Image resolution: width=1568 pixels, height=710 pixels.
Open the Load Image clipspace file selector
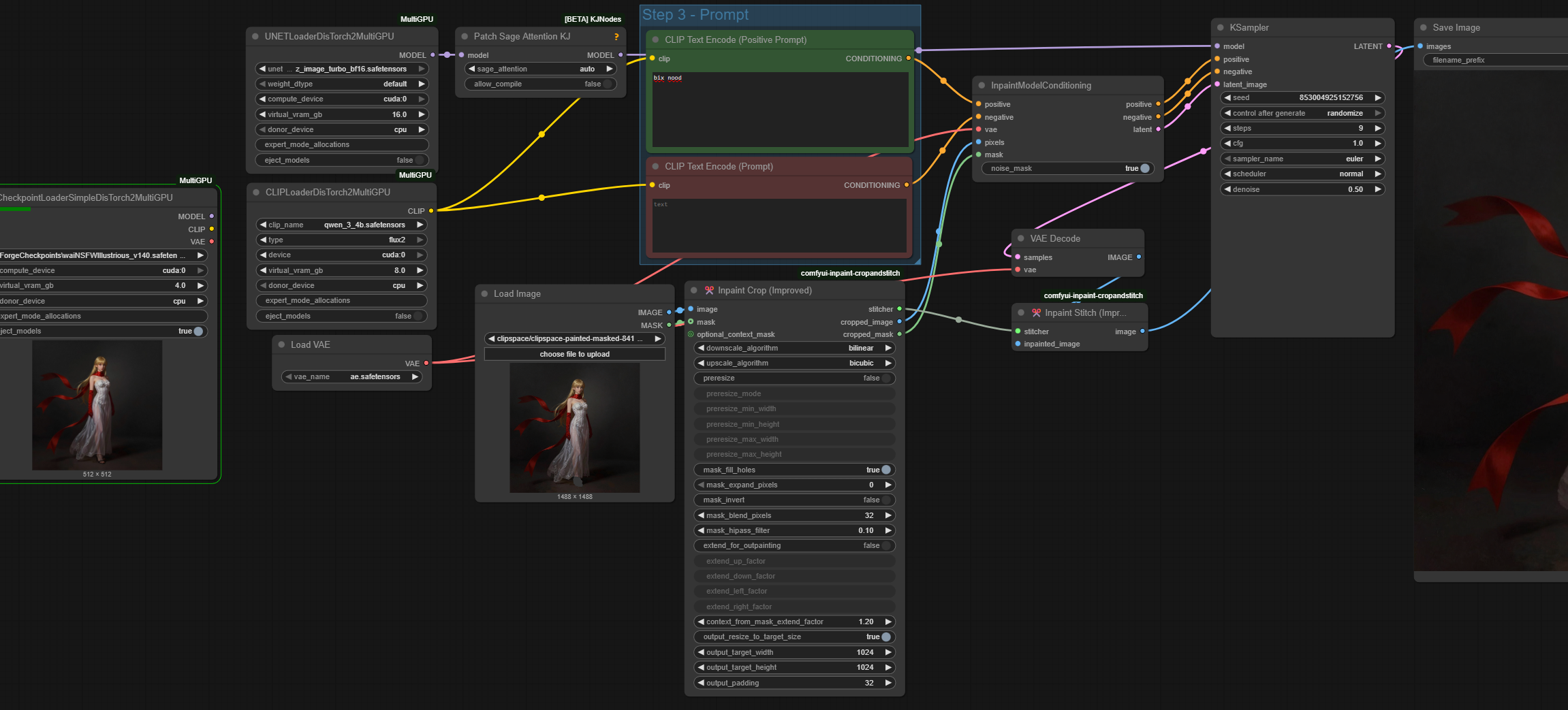[x=575, y=339]
